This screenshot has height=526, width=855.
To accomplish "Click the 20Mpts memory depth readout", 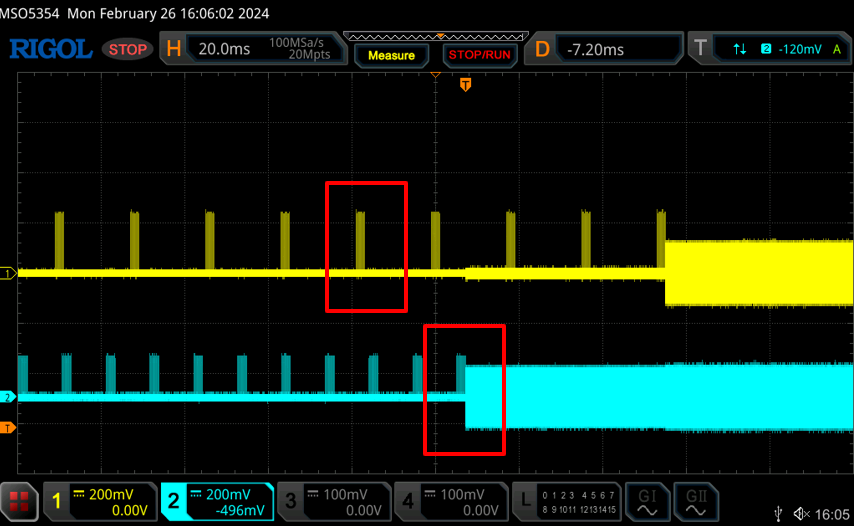I will [x=309, y=55].
